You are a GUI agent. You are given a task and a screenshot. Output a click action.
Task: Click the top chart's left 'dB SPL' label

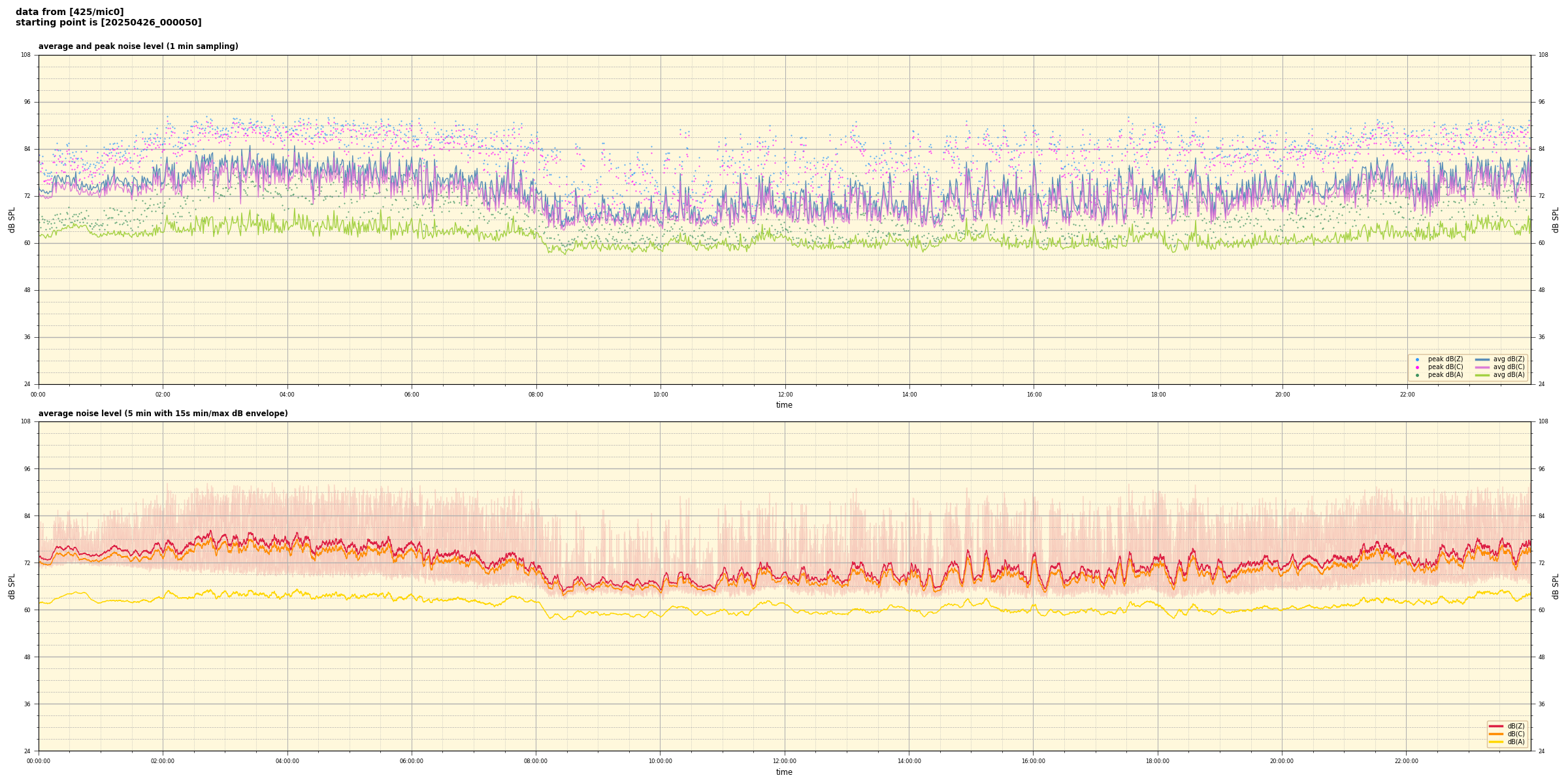point(12,220)
